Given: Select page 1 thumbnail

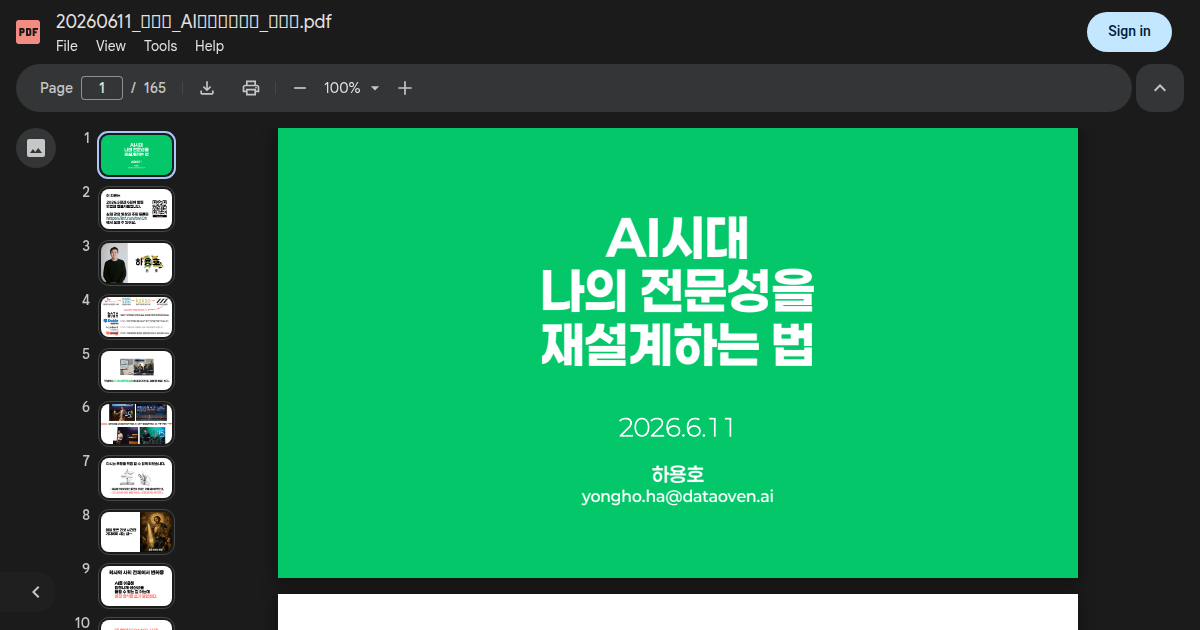Looking at the screenshot, I should tap(137, 155).
